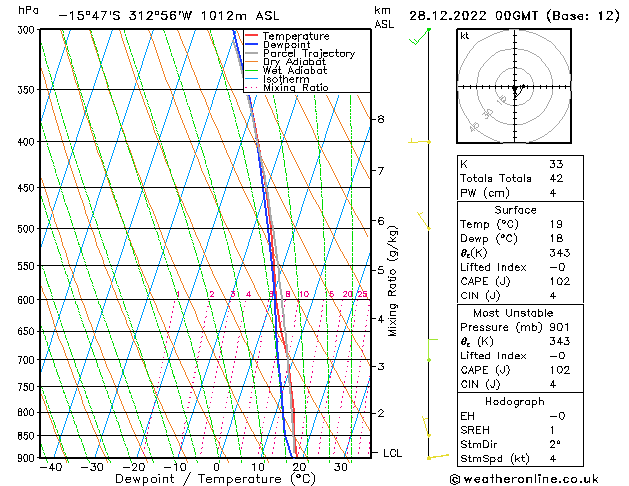Click the EH row label
The width and height of the screenshot is (629, 486).
[467, 416]
